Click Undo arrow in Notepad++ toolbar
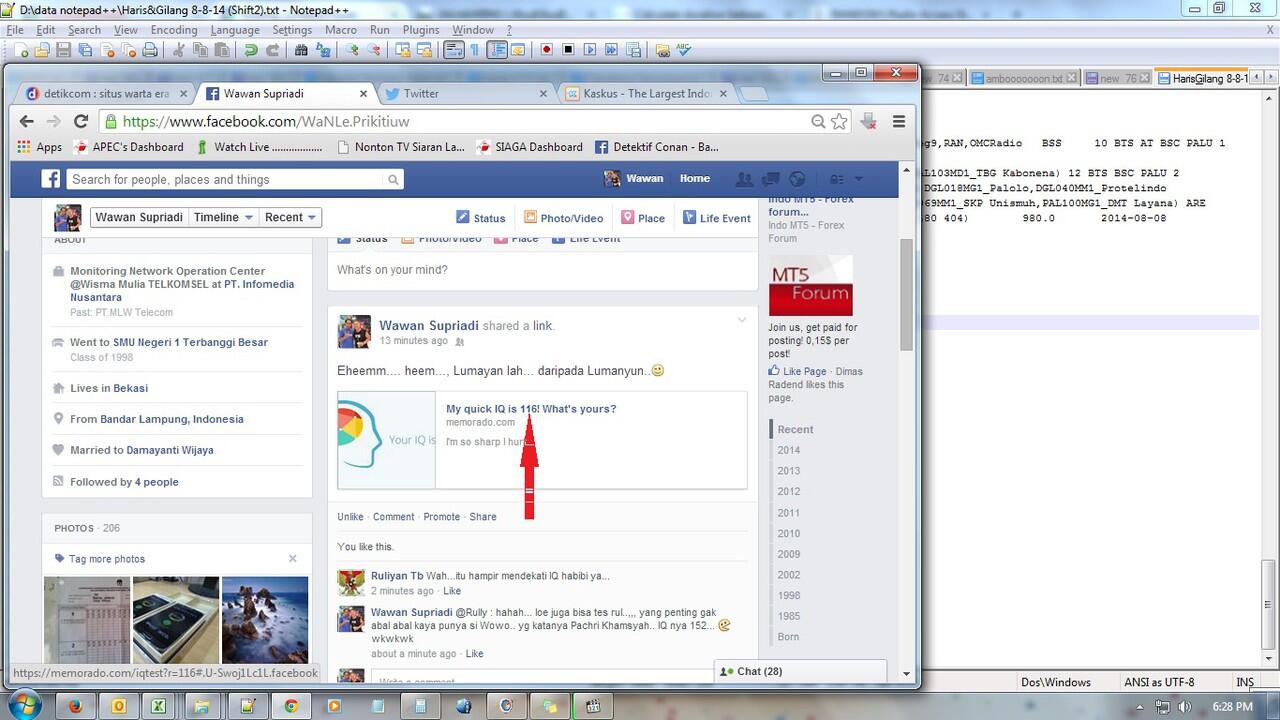Viewport: 1280px width, 720px height. coord(250,49)
